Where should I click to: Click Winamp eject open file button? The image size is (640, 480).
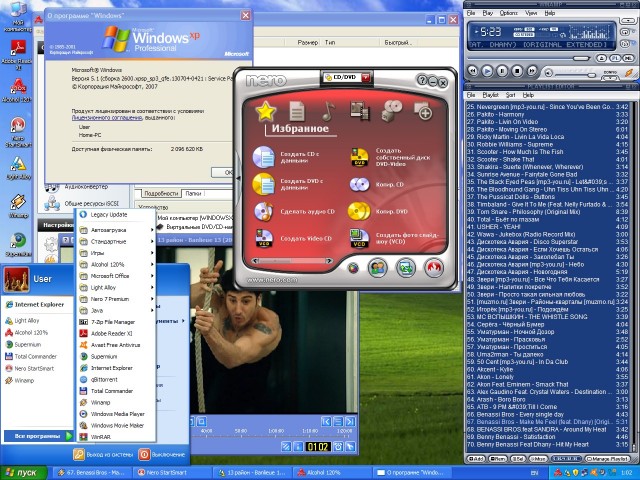pos(601,58)
